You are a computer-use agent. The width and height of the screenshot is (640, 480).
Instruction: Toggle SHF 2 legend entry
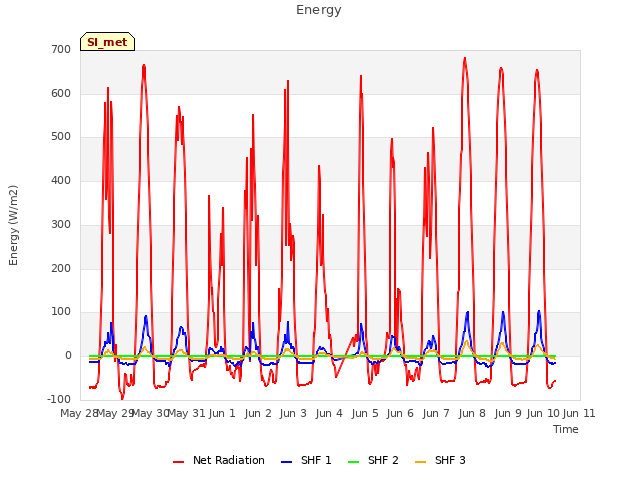point(373,460)
